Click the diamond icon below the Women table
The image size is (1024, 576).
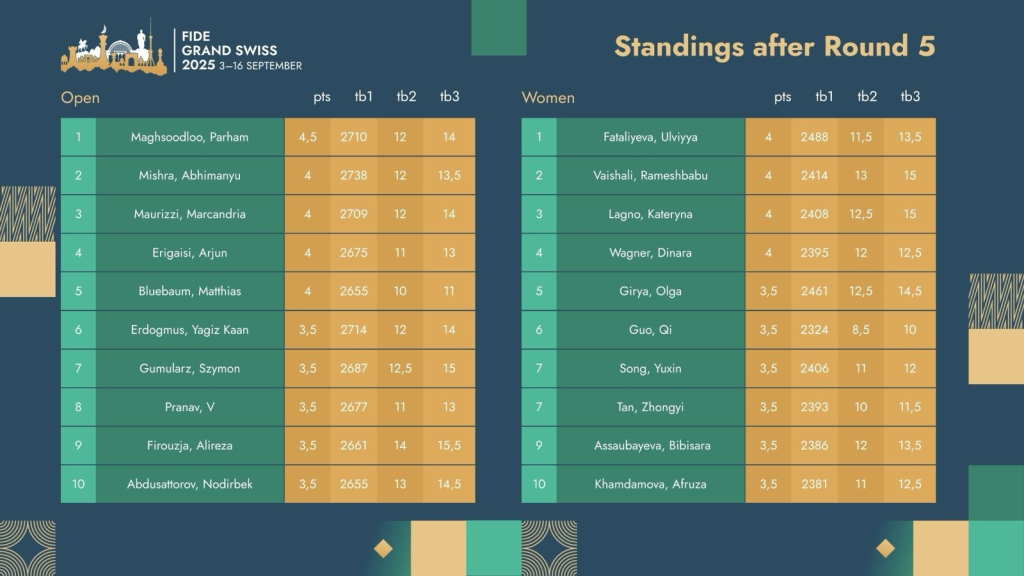click(885, 548)
